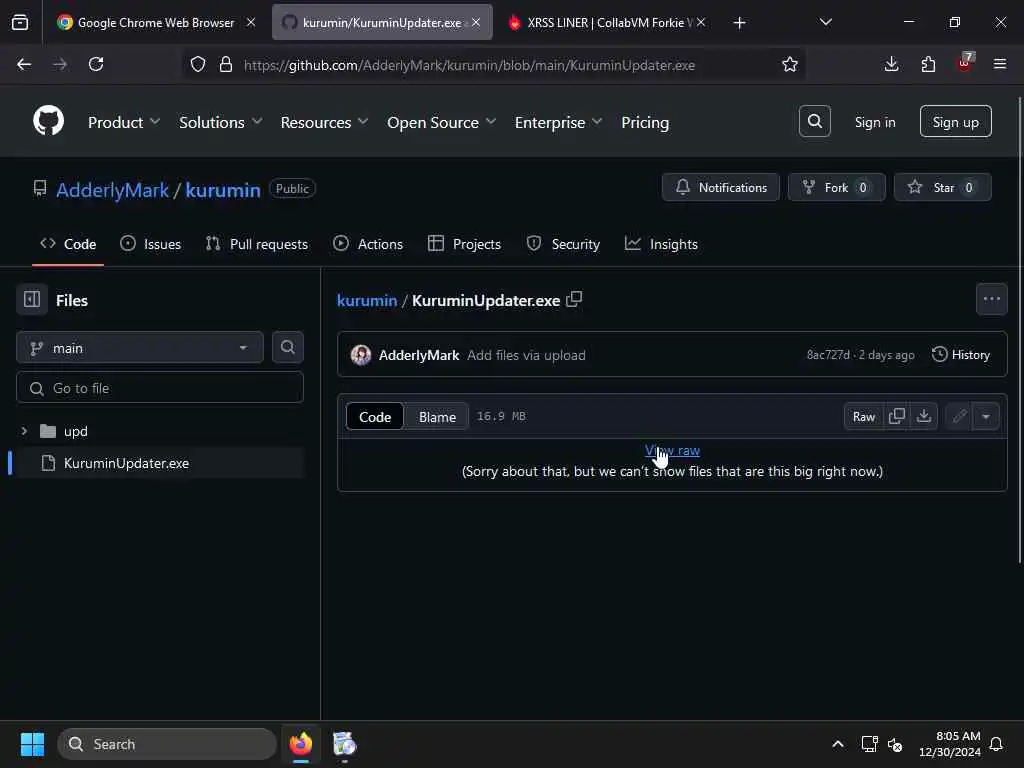Click the site padlock icon
The height and width of the screenshot is (768, 1024).
click(226, 64)
